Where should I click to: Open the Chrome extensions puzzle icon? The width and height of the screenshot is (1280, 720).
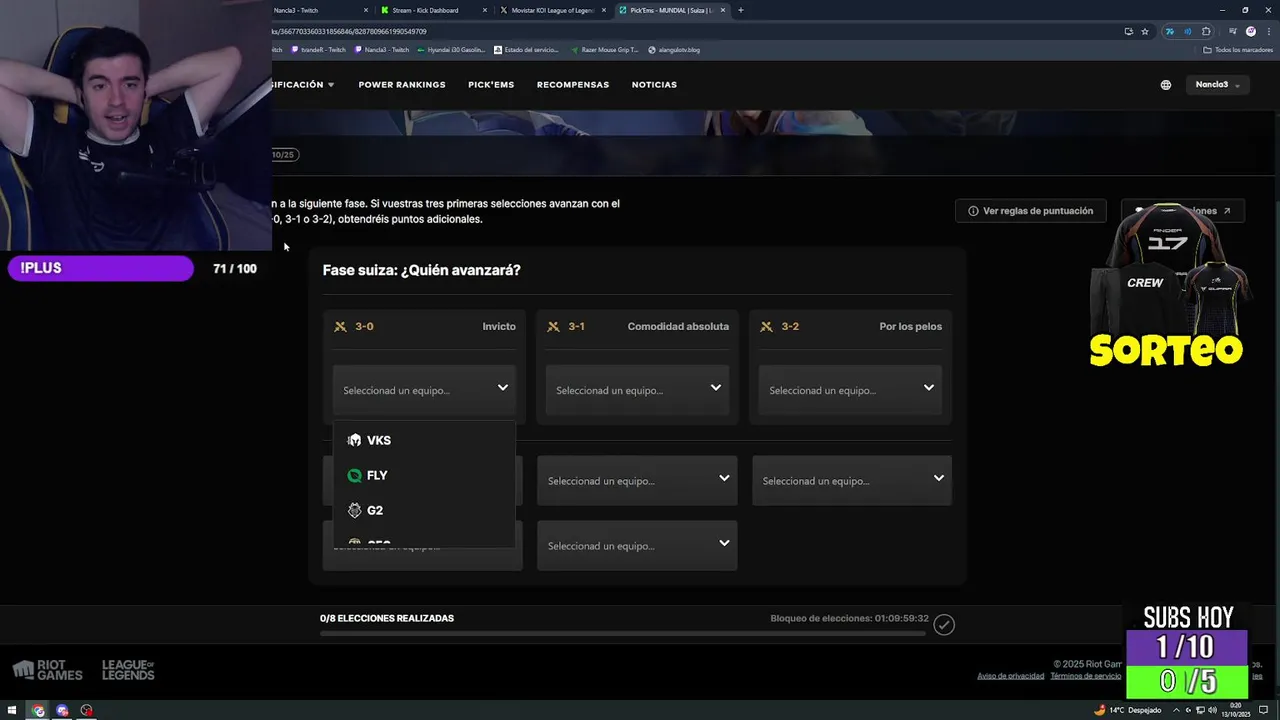coord(1206,31)
